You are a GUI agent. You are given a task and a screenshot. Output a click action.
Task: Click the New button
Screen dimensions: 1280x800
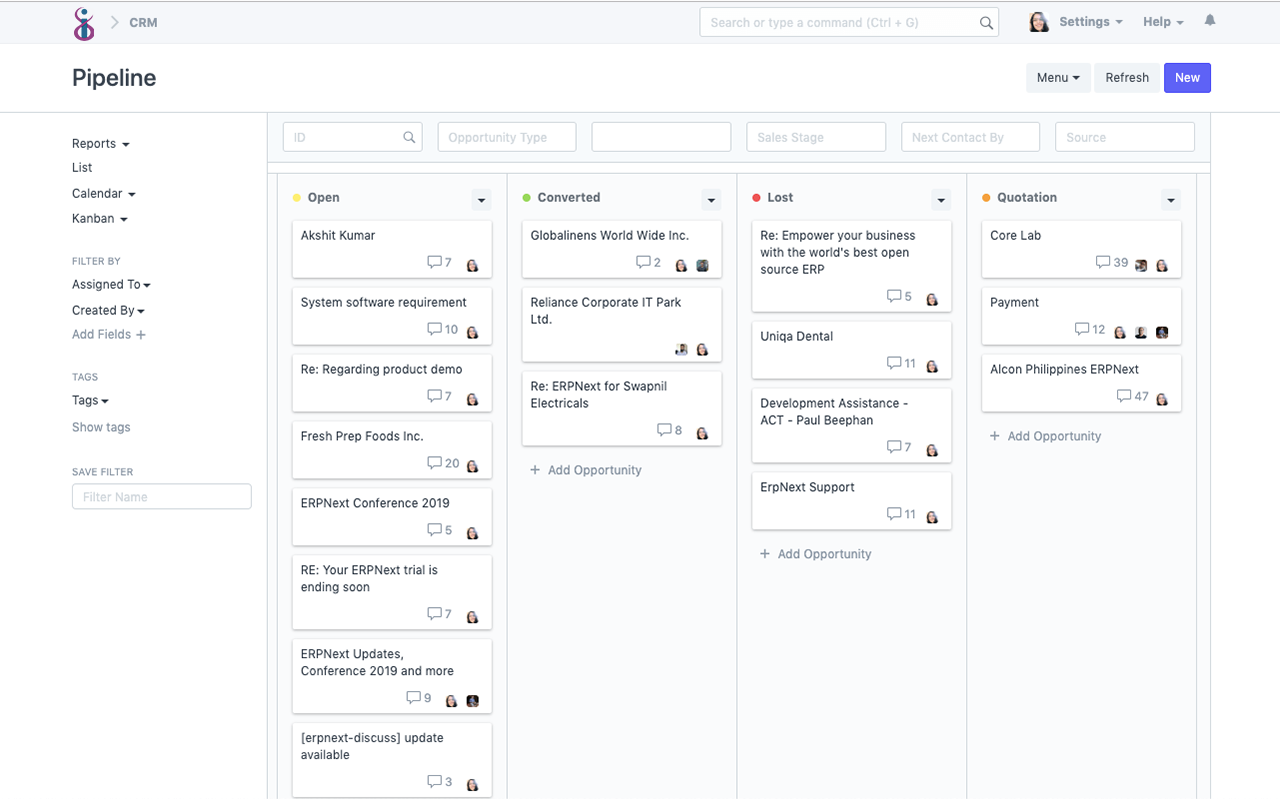pyautogui.click(x=1187, y=77)
